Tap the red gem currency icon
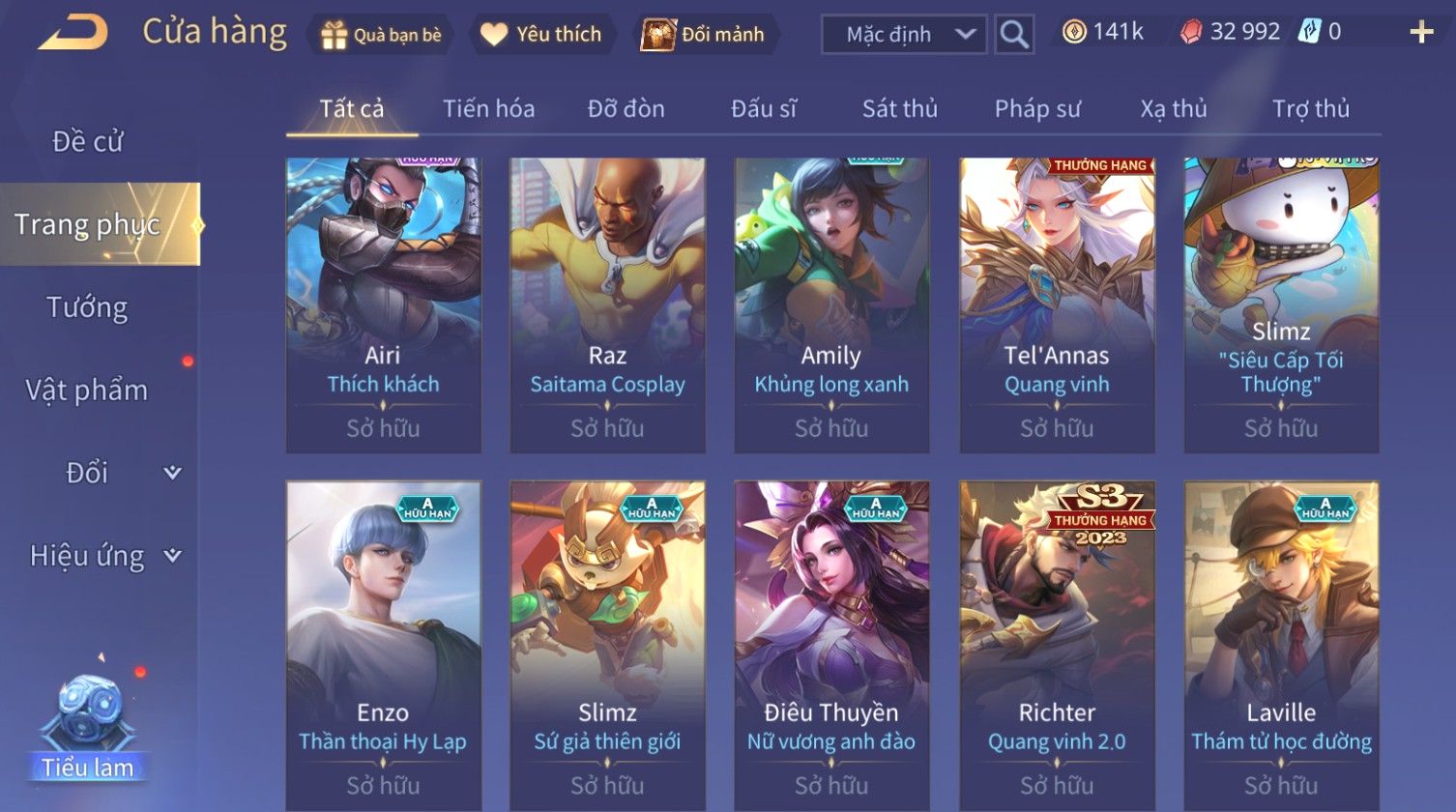The image size is (1456, 812). [1191, 32]
